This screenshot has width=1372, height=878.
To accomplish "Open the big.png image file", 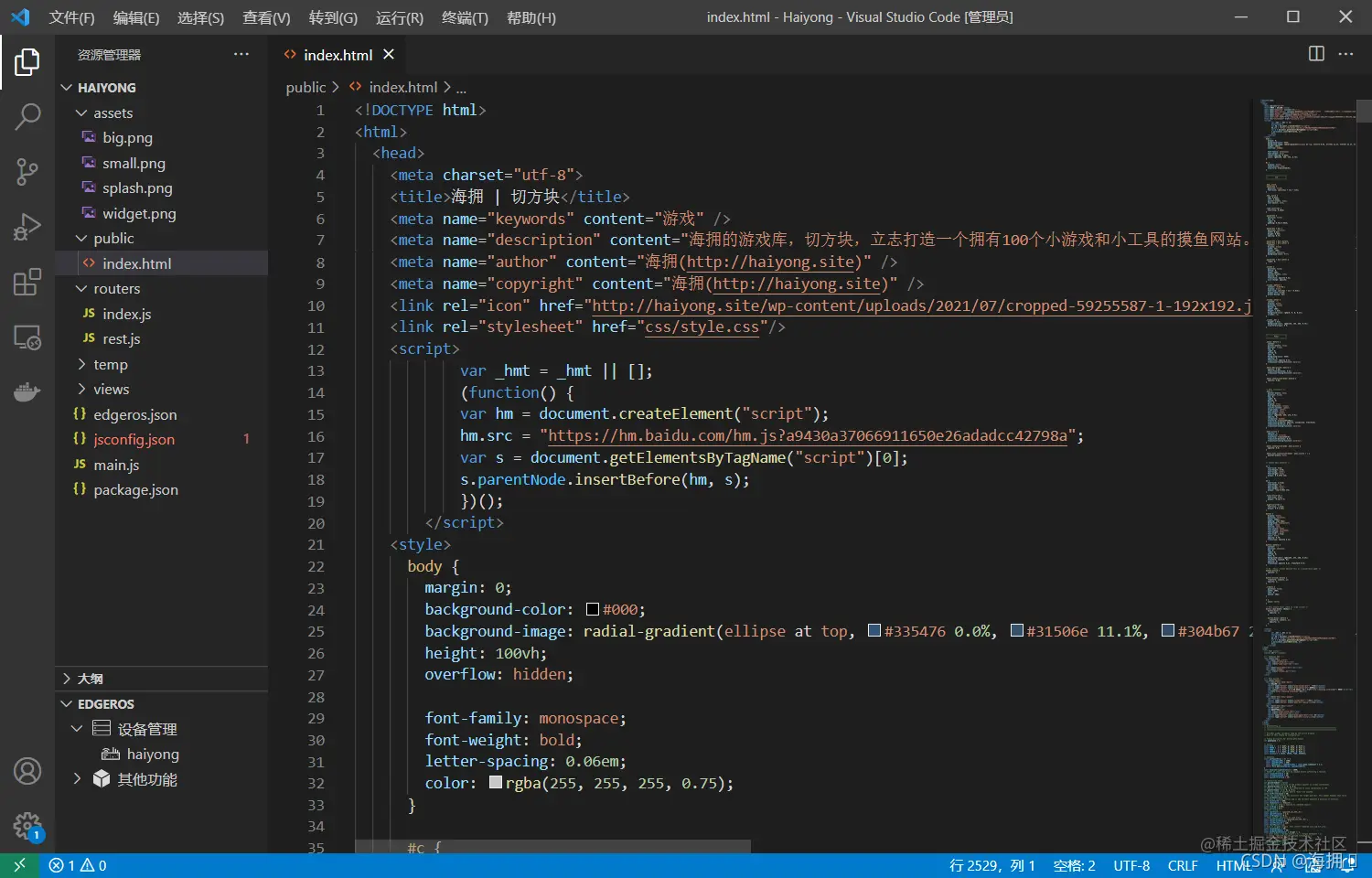I will pos(127,138).
